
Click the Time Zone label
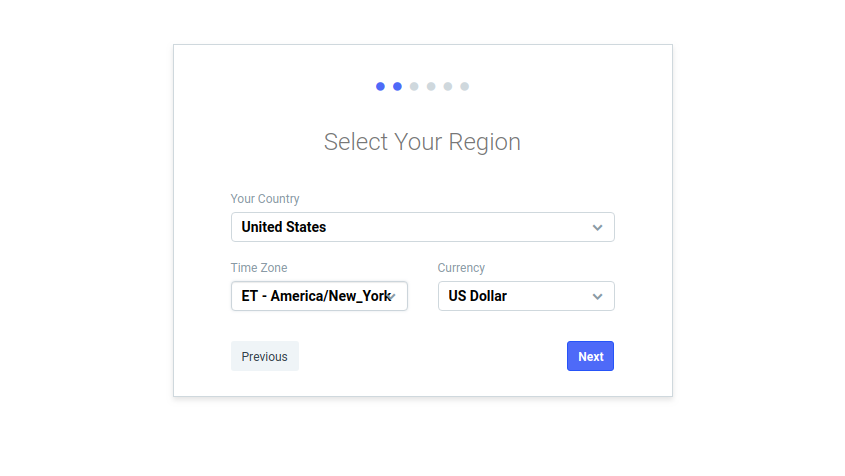(x=259, y=268)
